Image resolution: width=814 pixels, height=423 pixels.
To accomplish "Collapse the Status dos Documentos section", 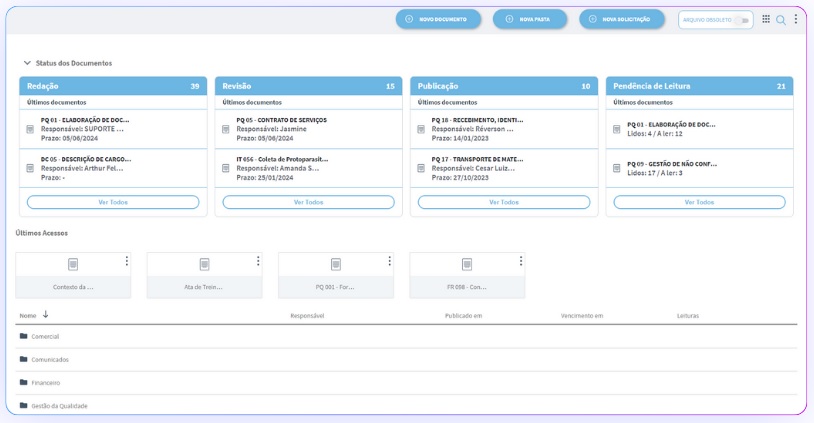I will point(27,63).
